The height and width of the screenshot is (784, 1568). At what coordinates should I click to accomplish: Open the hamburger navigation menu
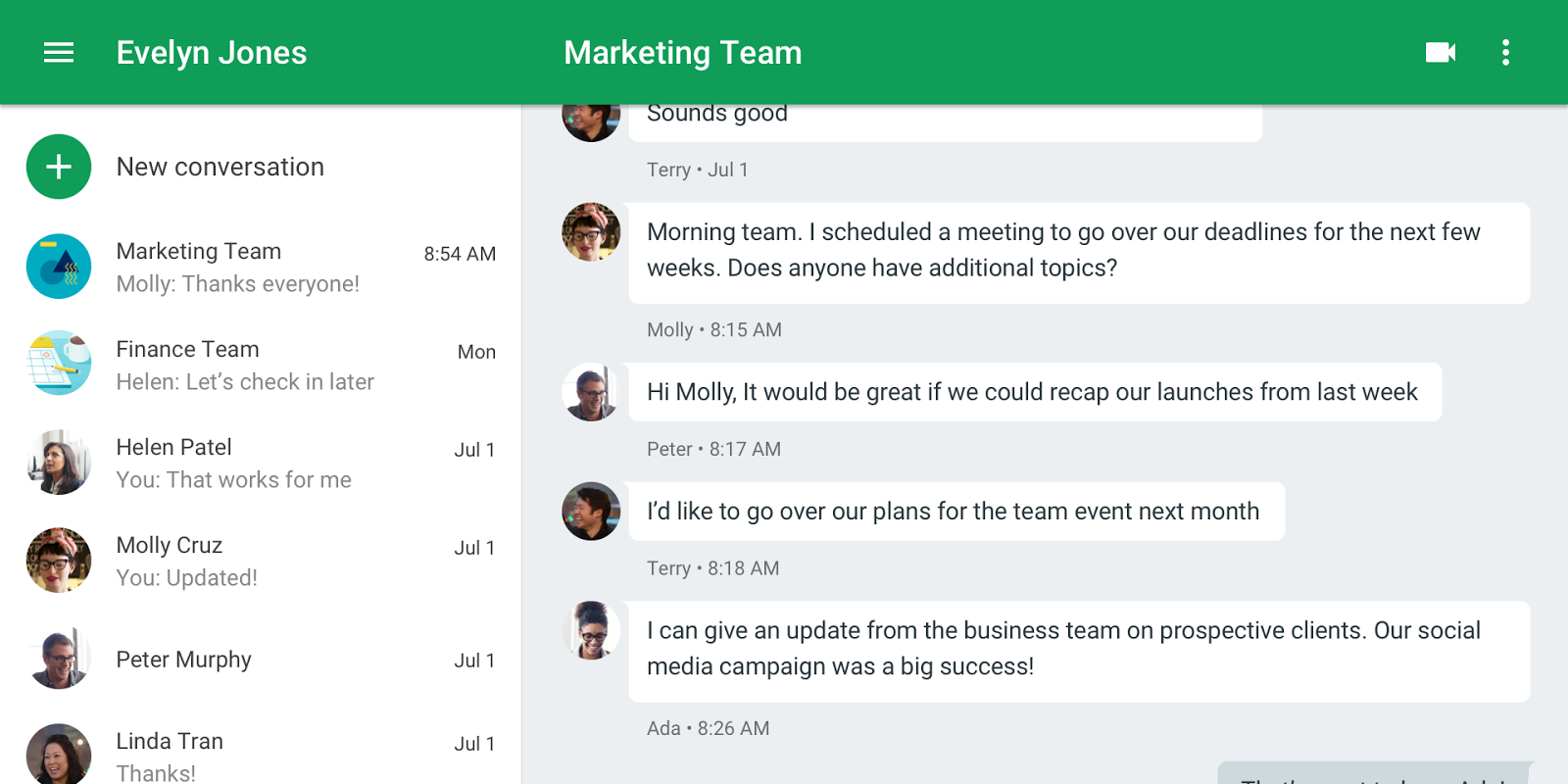pos(59,53)
